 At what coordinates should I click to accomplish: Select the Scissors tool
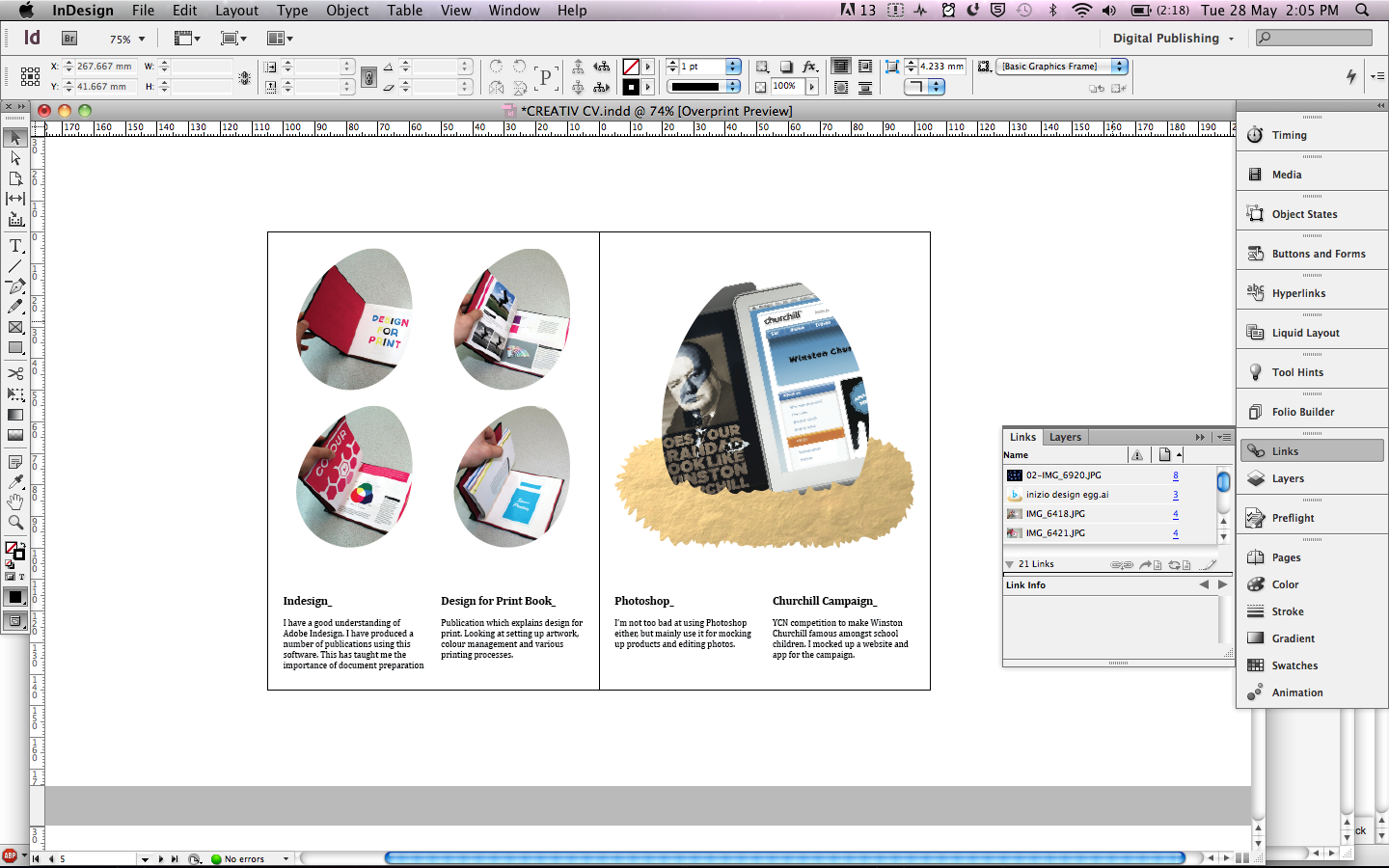[15, 373]
